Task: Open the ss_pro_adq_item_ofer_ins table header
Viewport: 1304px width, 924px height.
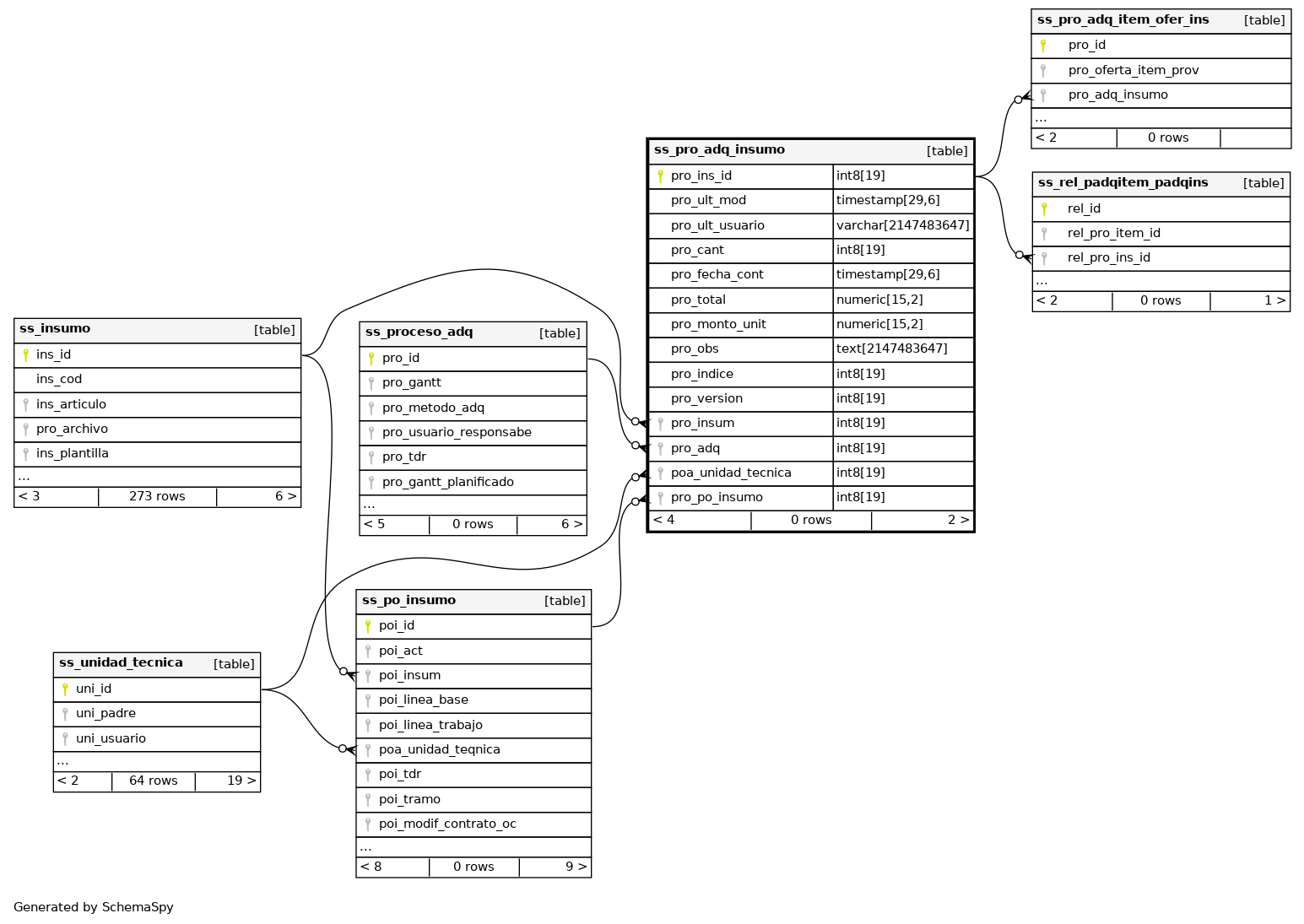Action: point(1123,20)
